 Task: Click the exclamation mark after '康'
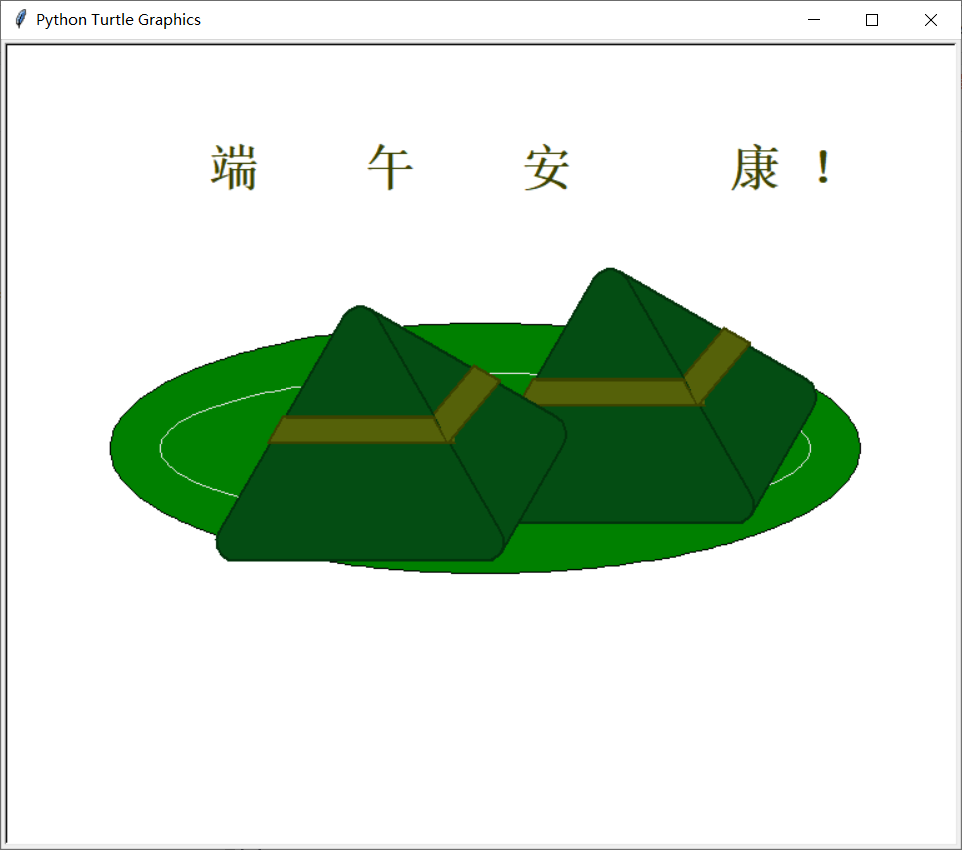point(824,167)
